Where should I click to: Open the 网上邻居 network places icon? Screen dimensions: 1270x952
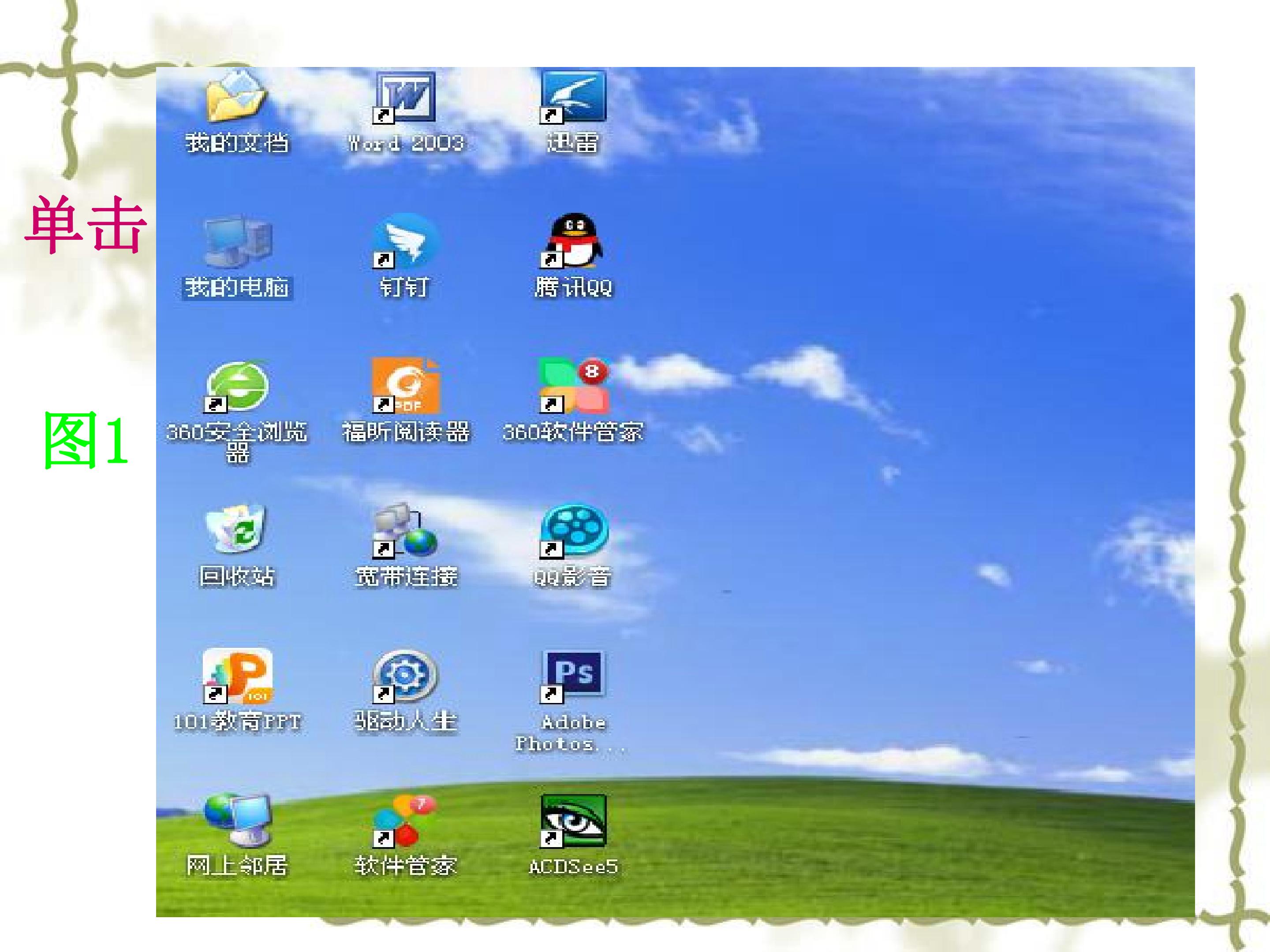(237, 821)
